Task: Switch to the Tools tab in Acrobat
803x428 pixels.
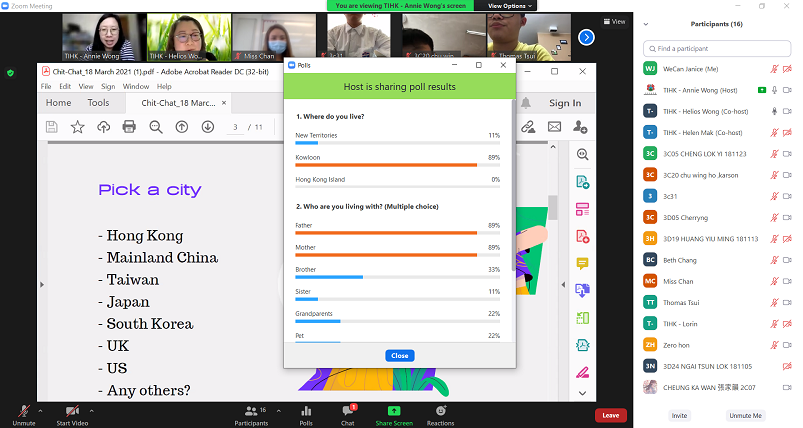Action: click(x=98, y=103)
